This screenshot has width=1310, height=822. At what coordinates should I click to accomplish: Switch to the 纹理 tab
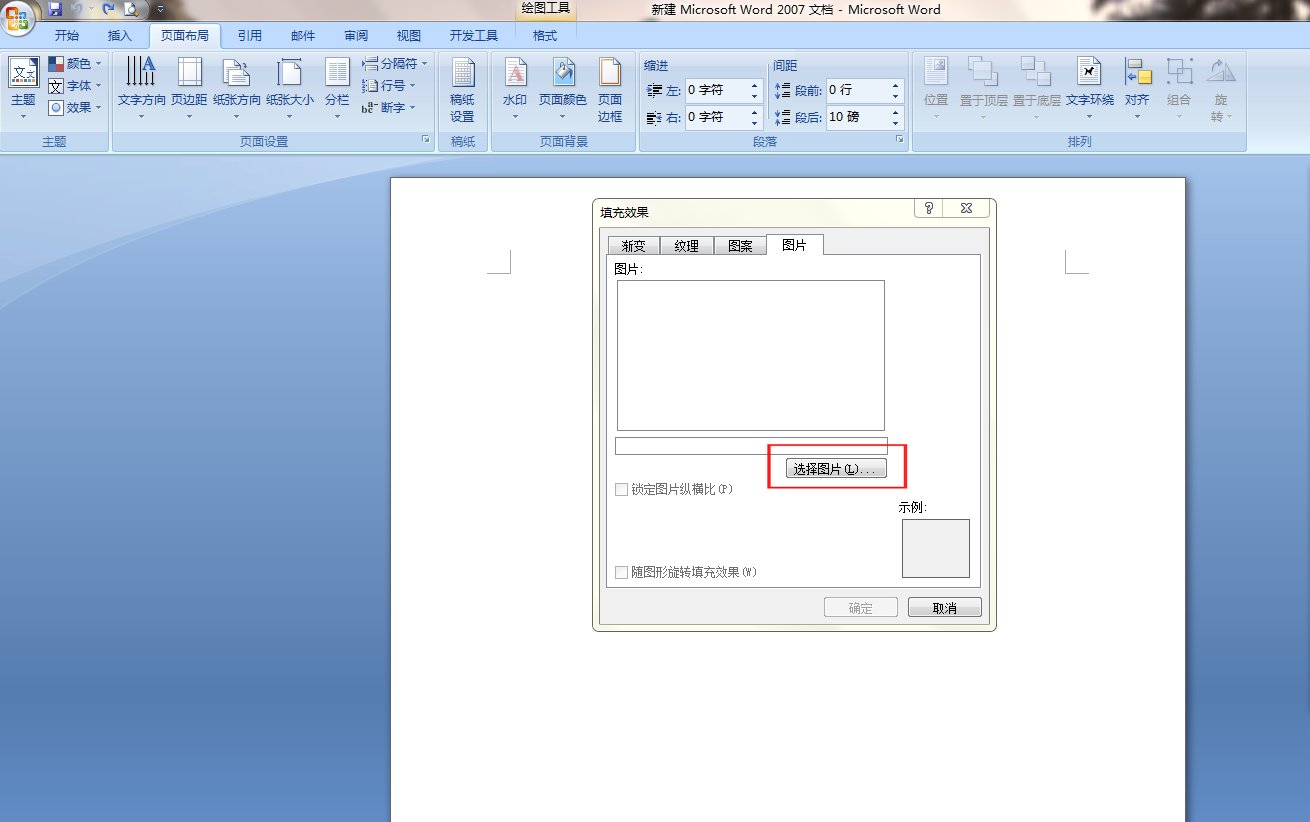686,245
